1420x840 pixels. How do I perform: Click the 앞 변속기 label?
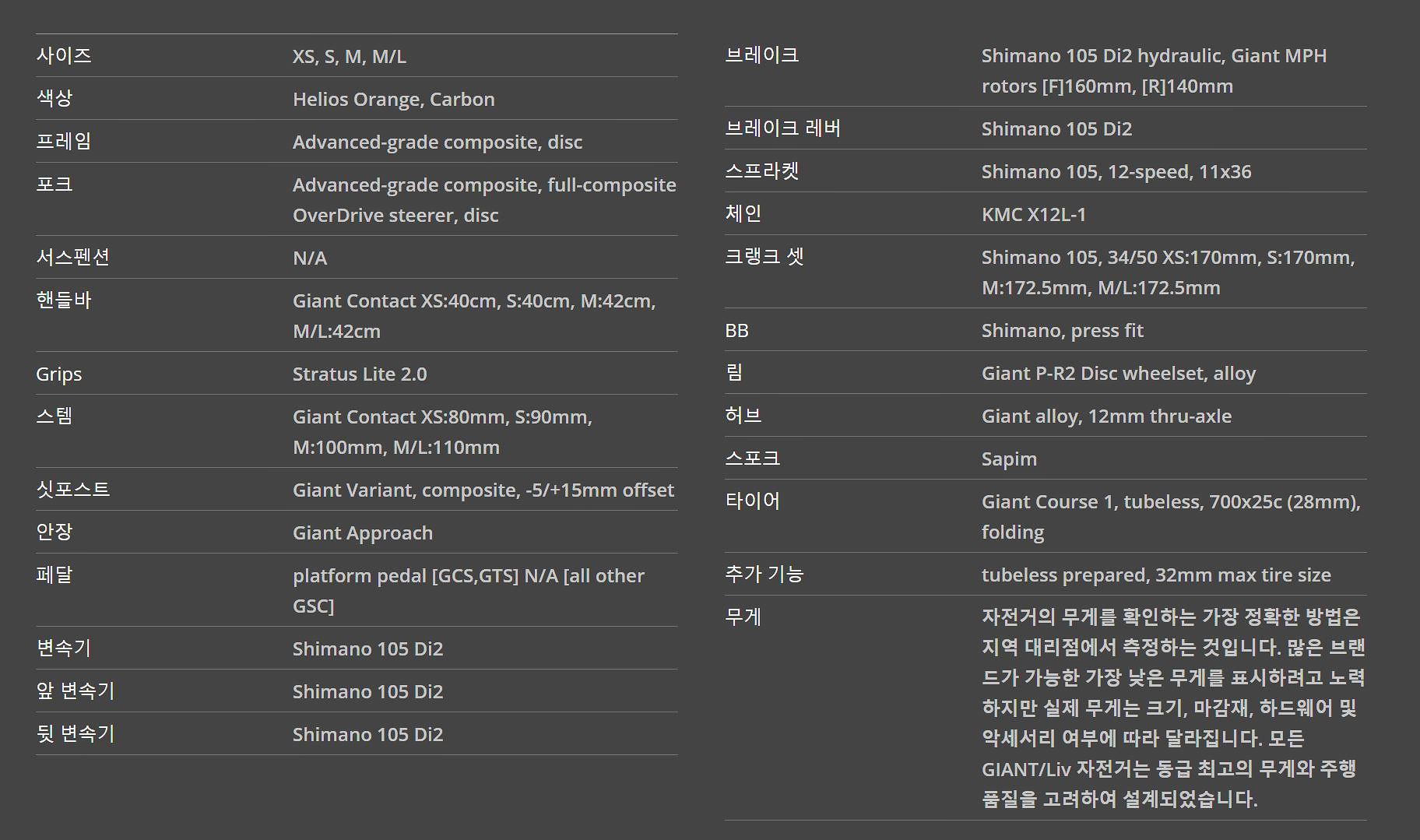coord(76,691)
